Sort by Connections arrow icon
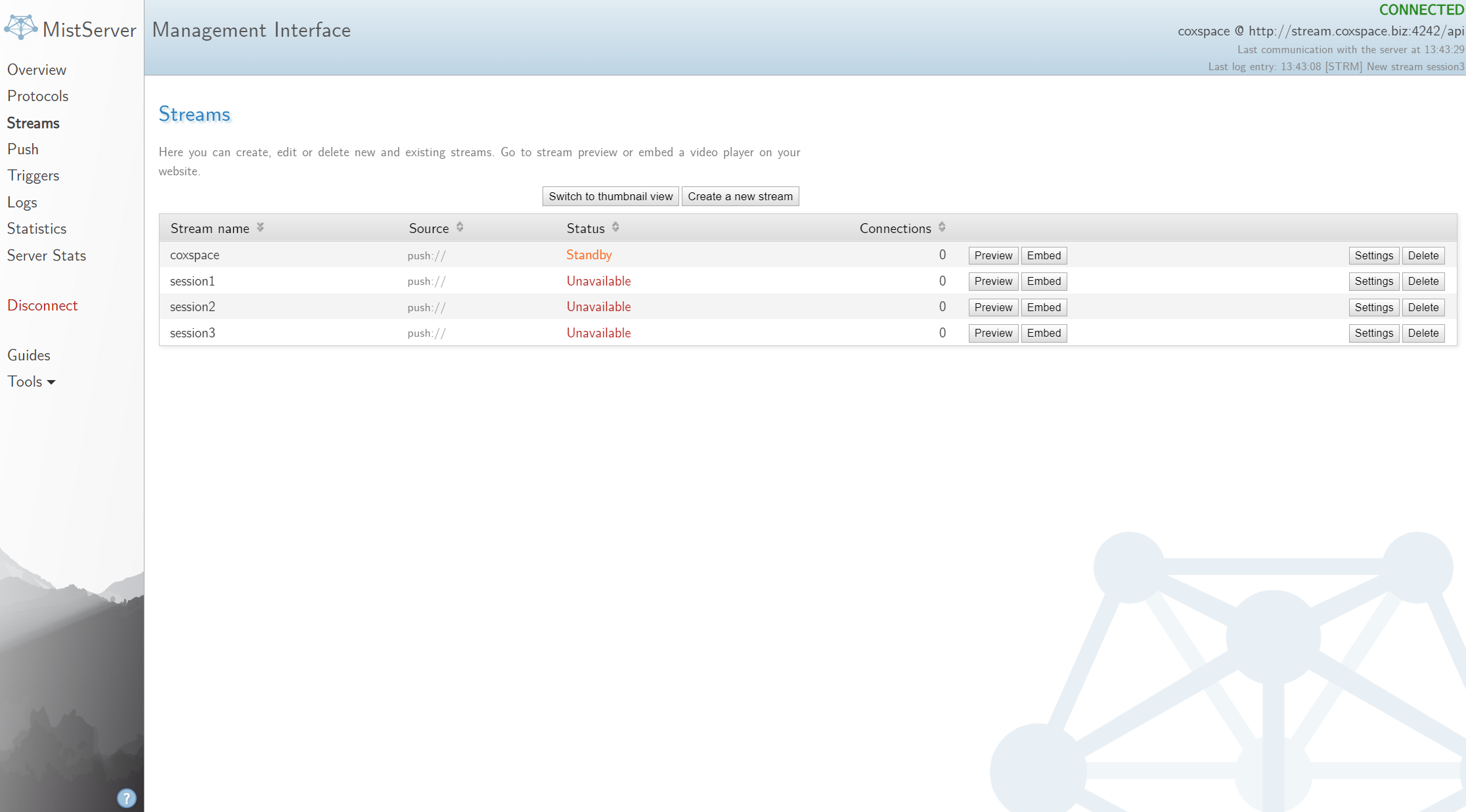Image resolution: width=1466 pixels, height=812 pixels. (x=942, y=227)
